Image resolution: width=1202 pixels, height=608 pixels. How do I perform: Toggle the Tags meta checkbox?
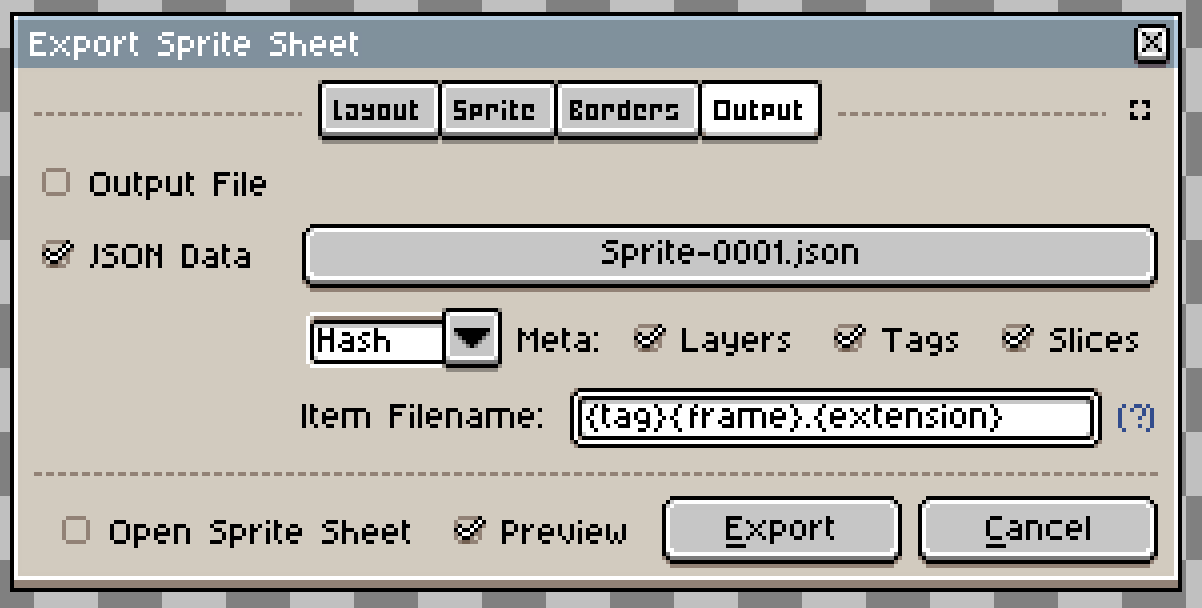click(851, 340)
